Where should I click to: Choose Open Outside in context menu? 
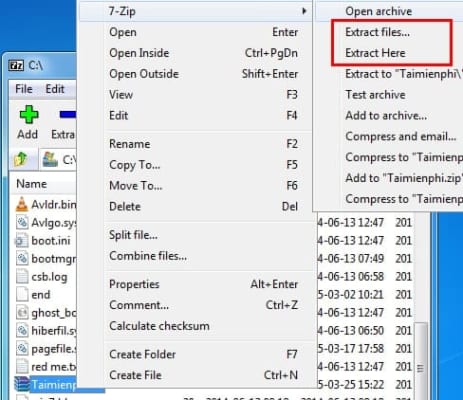click(204, 74)
